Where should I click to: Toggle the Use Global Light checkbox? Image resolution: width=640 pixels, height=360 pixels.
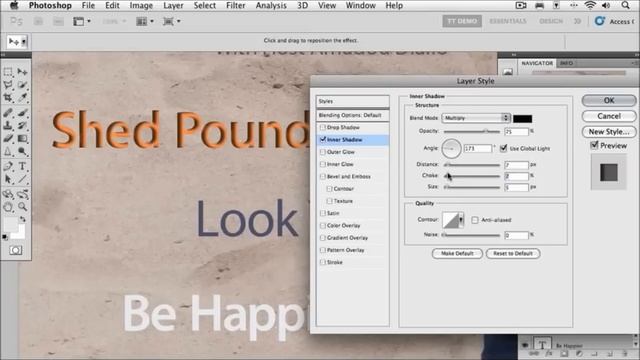click(x=504, y=148)
